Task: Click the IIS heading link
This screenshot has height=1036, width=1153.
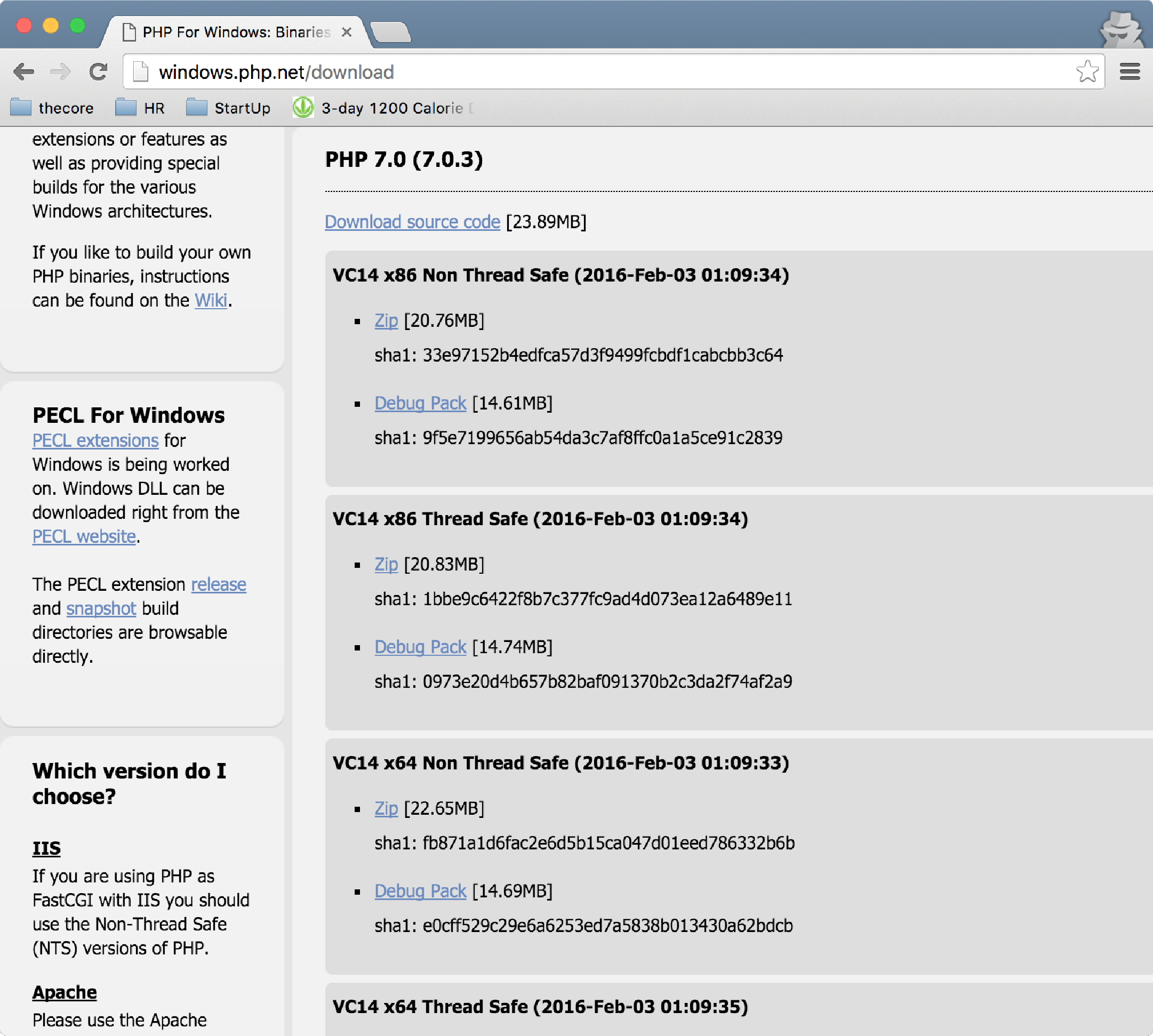Action: point(46,848)
